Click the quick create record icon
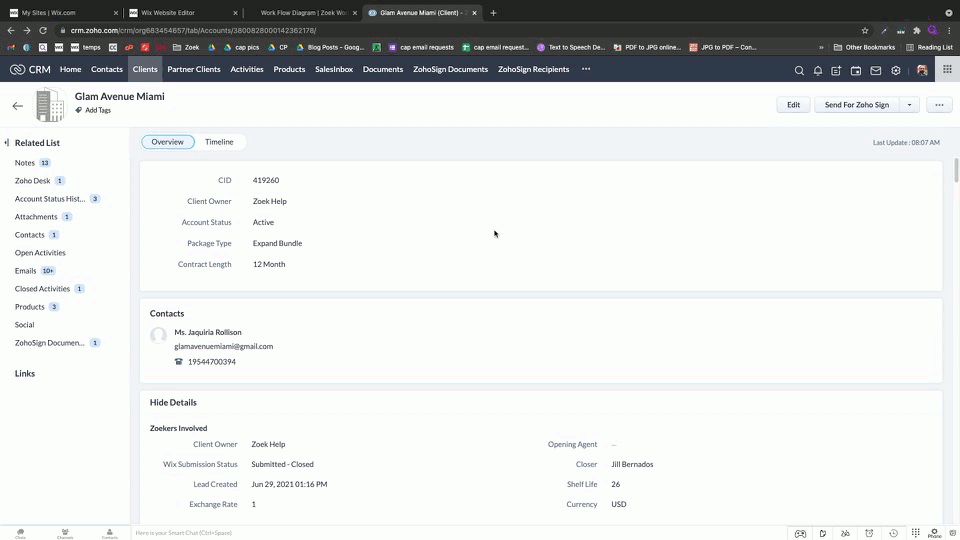The image size is (960, 540). click(836, 70)
